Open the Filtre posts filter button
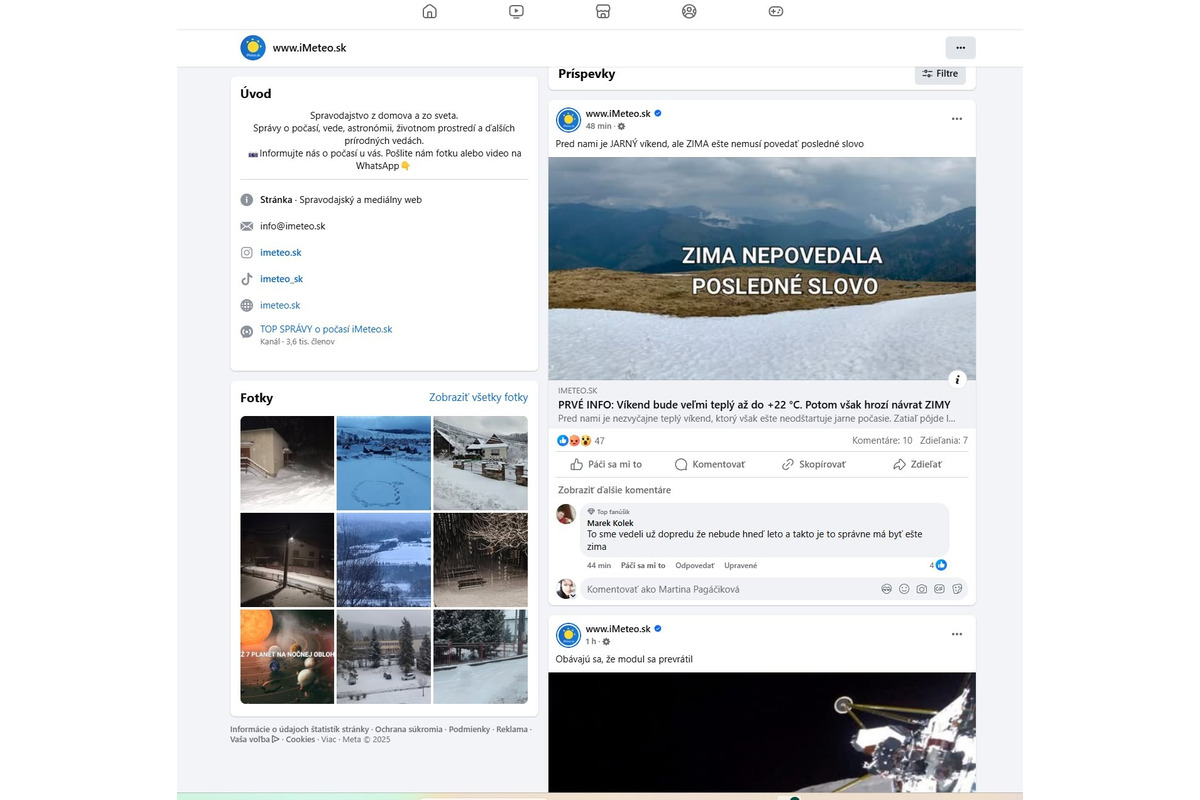The height and width of the screenshot is (800, 1200). [940, 73]
